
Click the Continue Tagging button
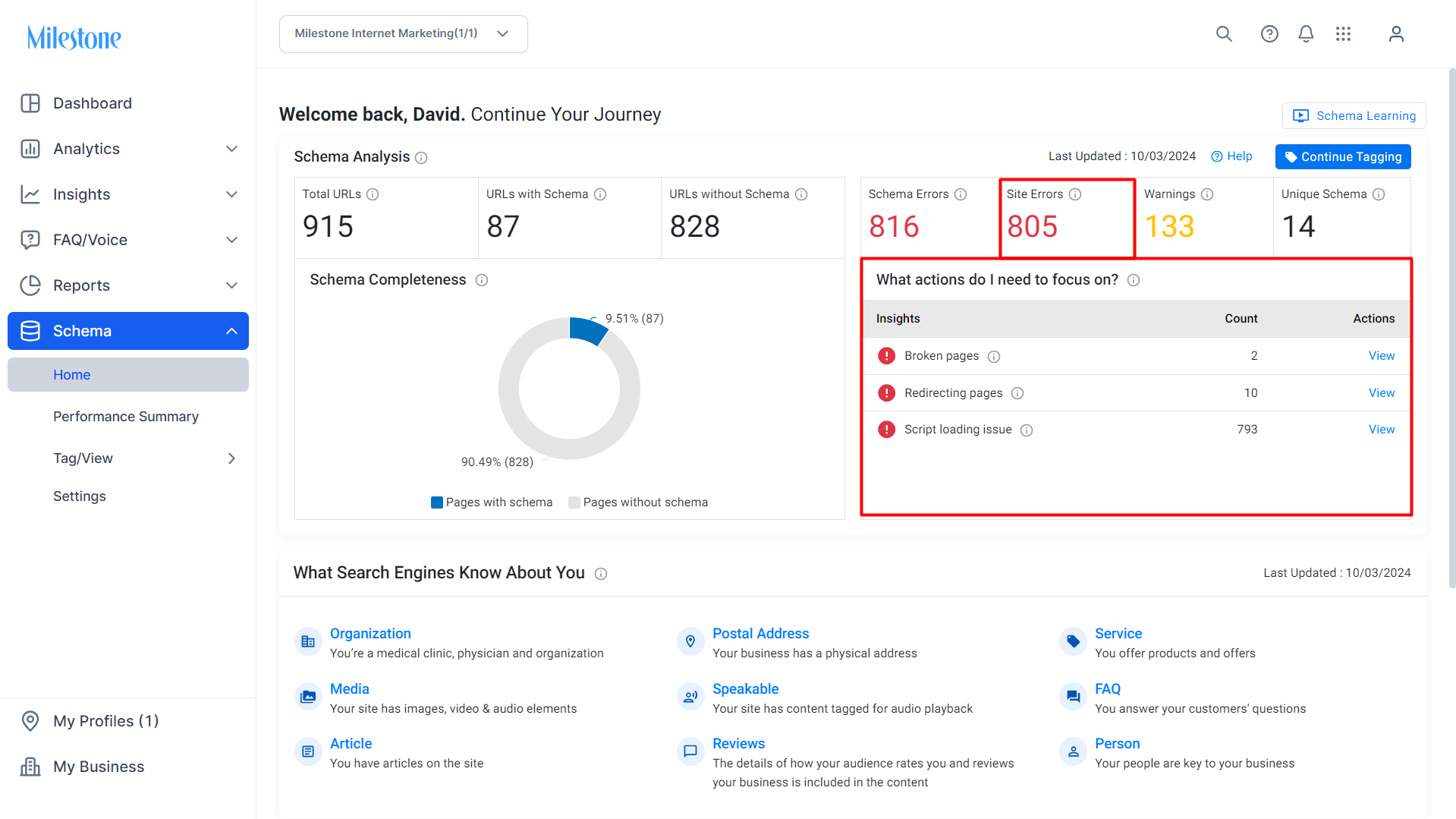(x=1343, y=157)
